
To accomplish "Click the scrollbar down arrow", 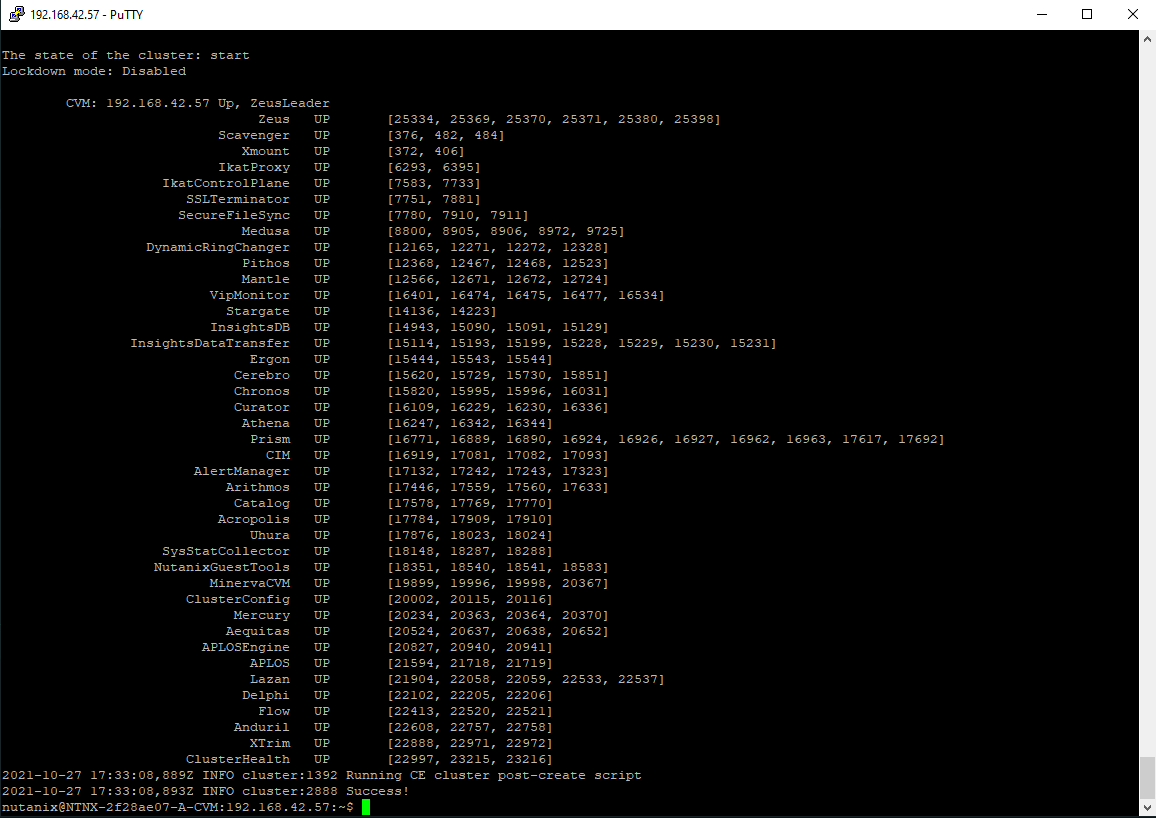I will coord(1147,809).
